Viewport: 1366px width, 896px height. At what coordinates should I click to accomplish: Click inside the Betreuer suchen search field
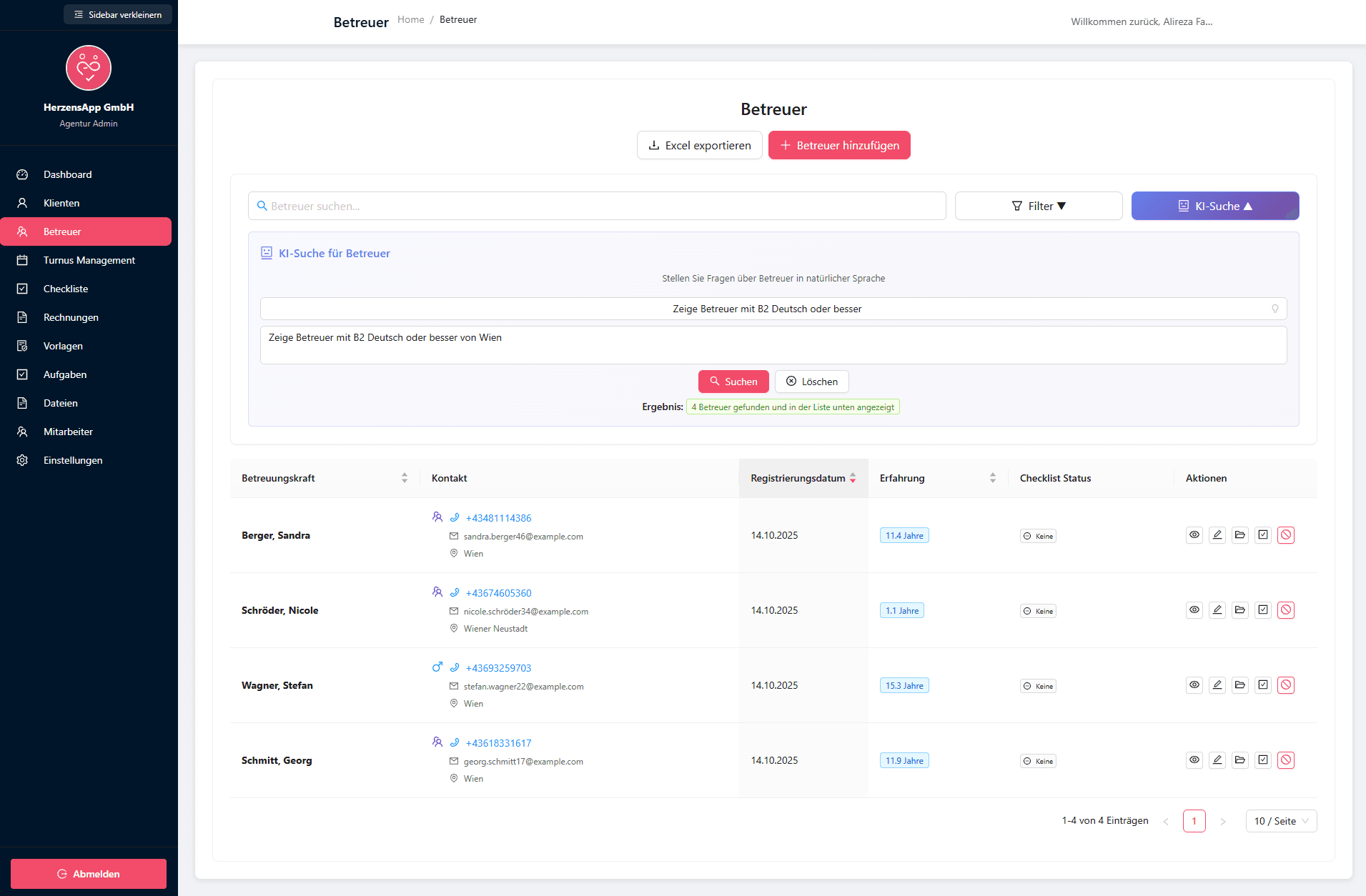point(598,206)
